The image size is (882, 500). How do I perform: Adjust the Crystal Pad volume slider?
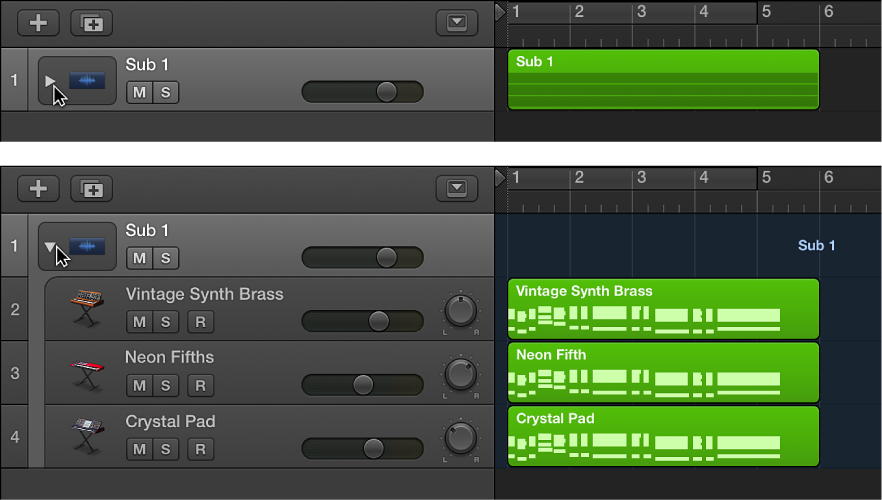point(362,448)
